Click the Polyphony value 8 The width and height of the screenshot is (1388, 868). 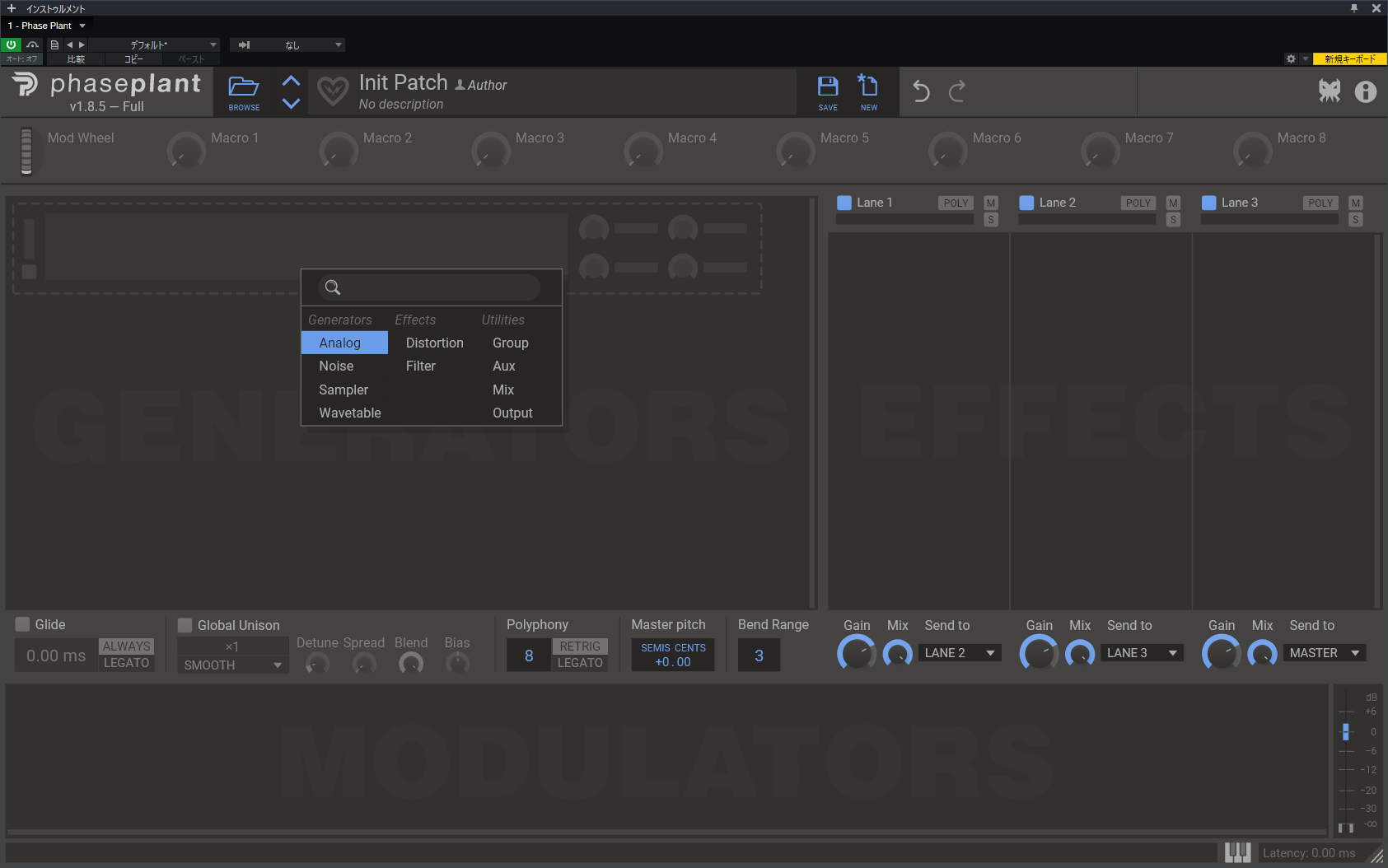tap(529, 656)
